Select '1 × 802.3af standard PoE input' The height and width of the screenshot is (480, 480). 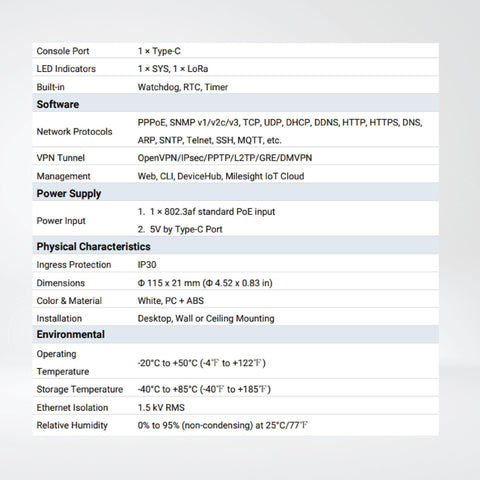tap(212, 212)
